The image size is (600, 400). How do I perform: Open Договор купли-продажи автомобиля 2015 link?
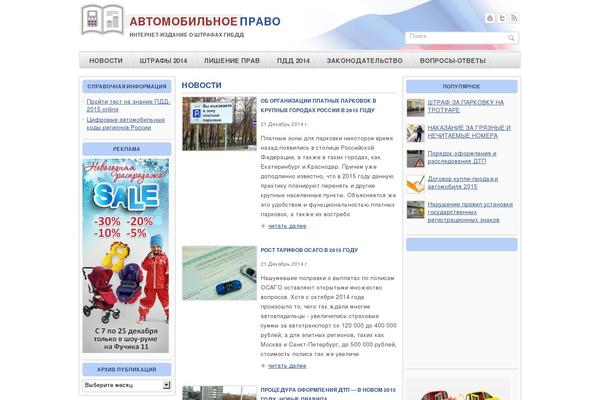[463, 183]
